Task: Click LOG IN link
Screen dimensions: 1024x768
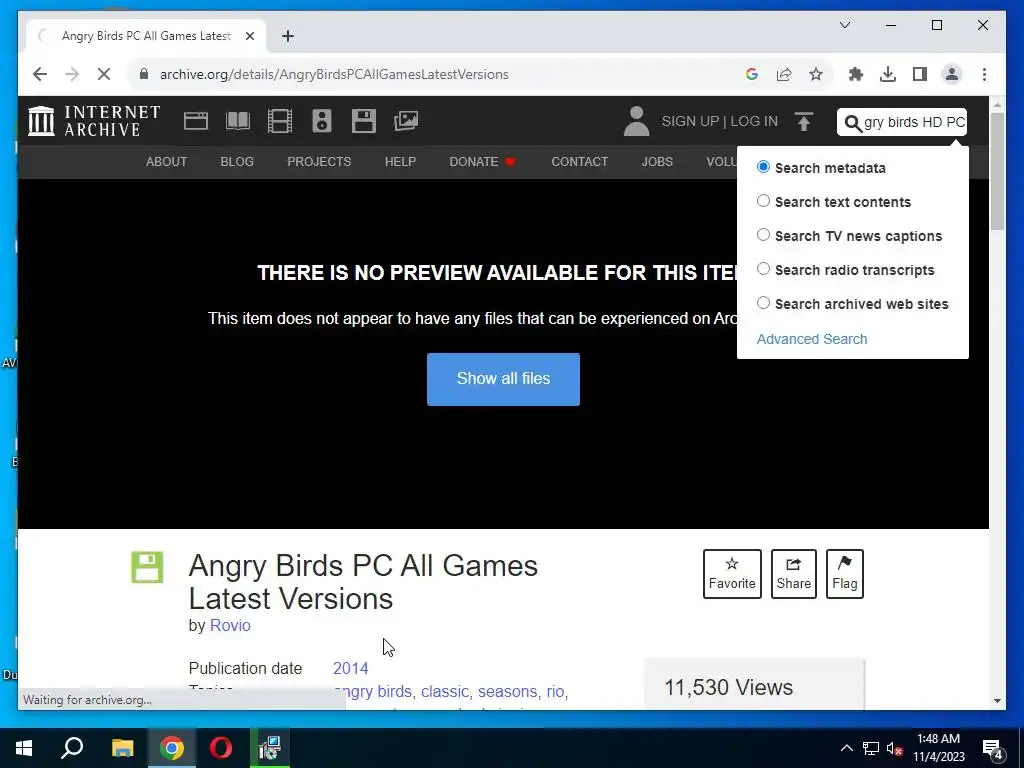Action: [754, 121]
